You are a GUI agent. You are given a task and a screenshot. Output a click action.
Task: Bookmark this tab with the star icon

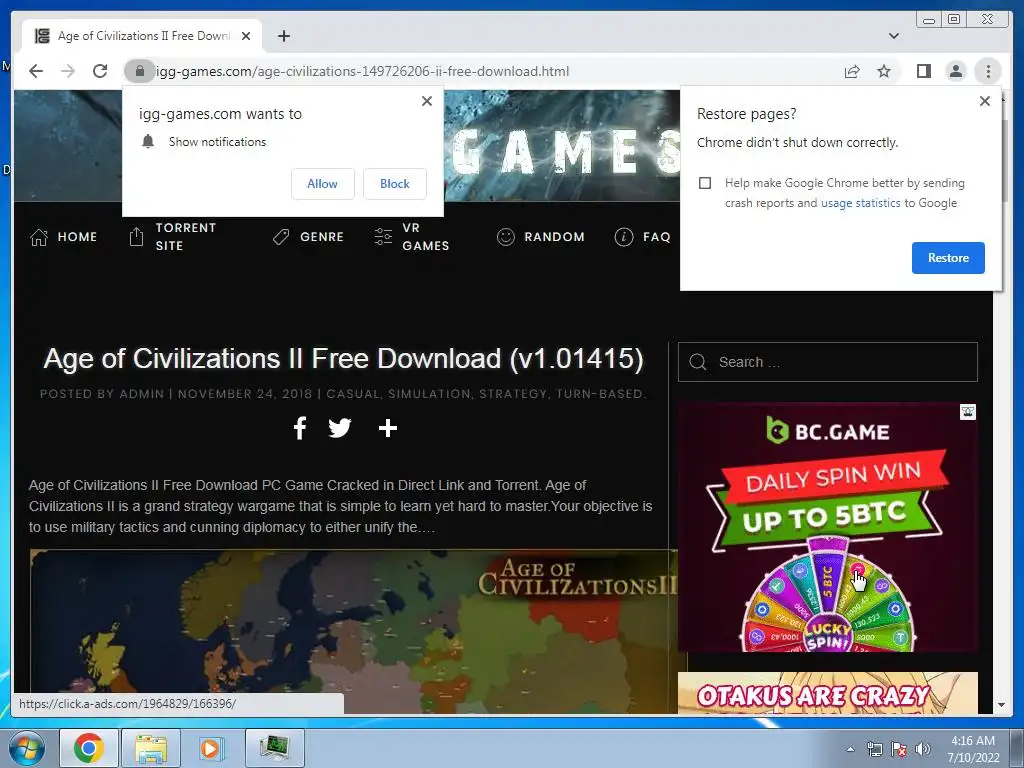click(884, 71)
